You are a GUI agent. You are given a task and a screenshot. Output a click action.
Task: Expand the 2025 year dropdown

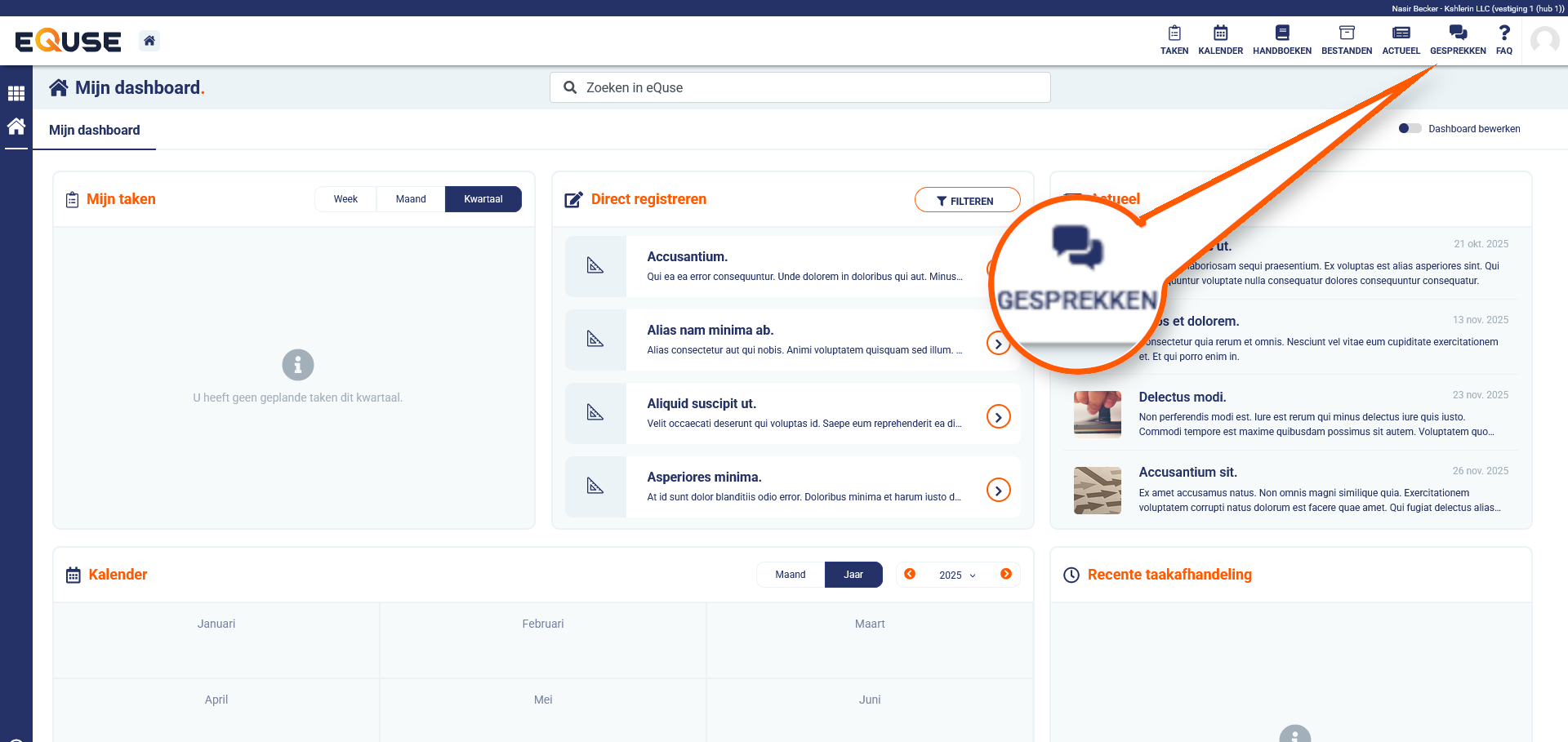pos(957,575)
